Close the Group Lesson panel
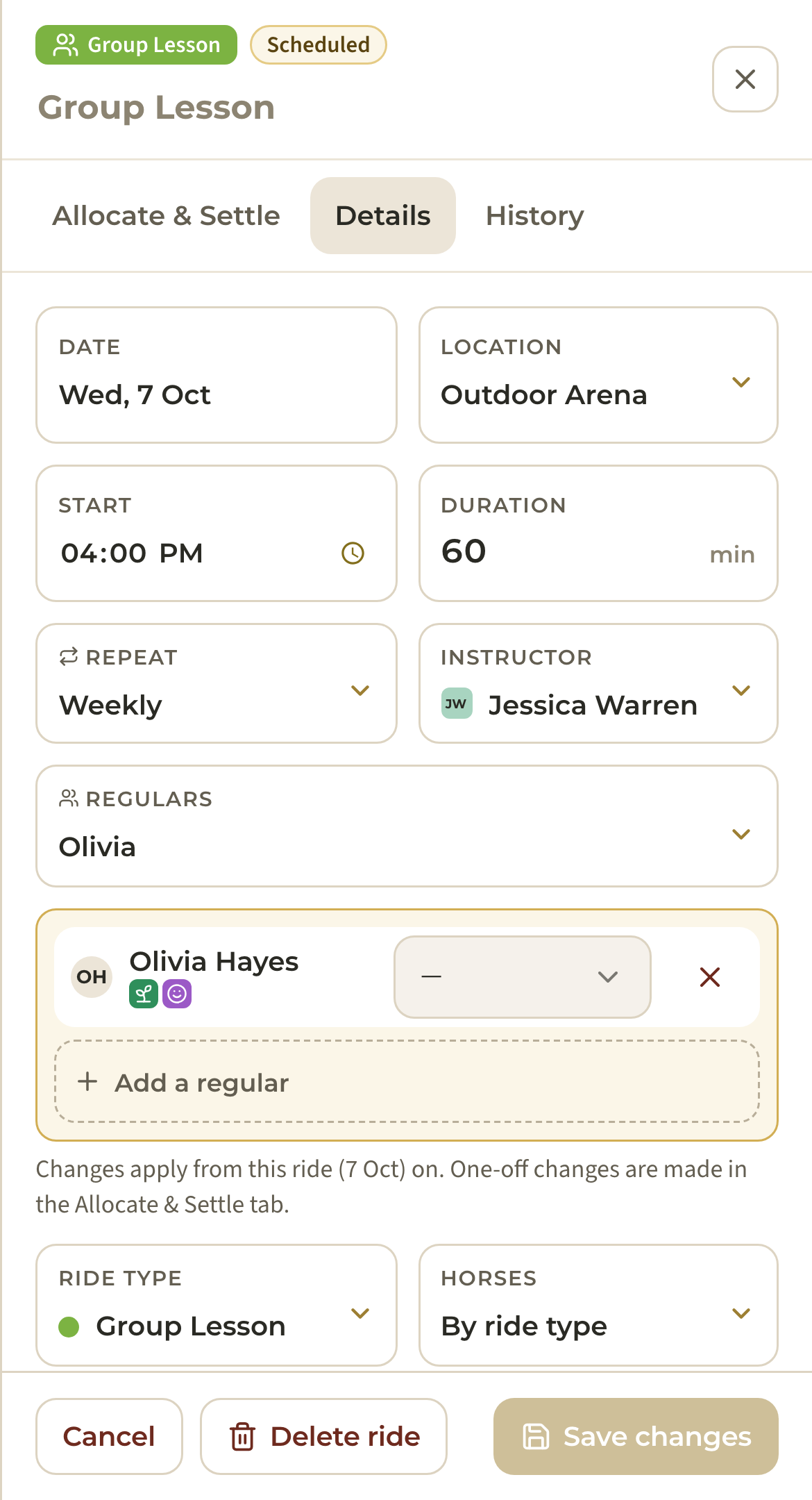Viewport: 812px width, 1500px height. [745, 79]
